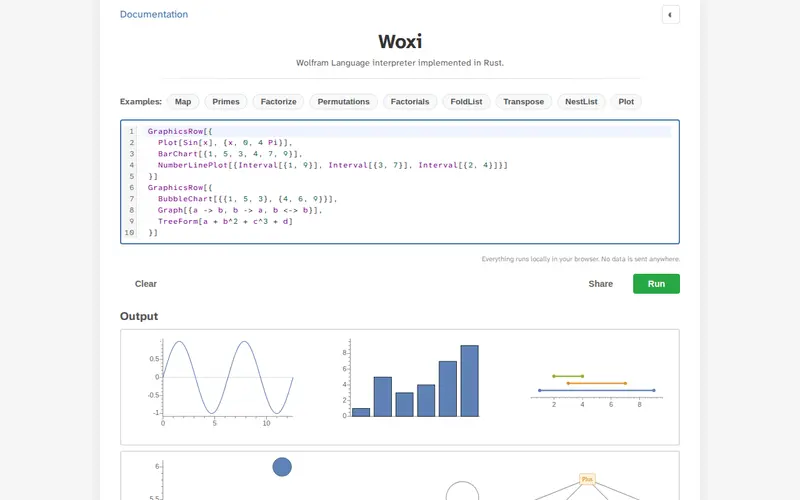Click the green interval line
The height and width of the screenshot is (500, 800).
click(568, 376)
